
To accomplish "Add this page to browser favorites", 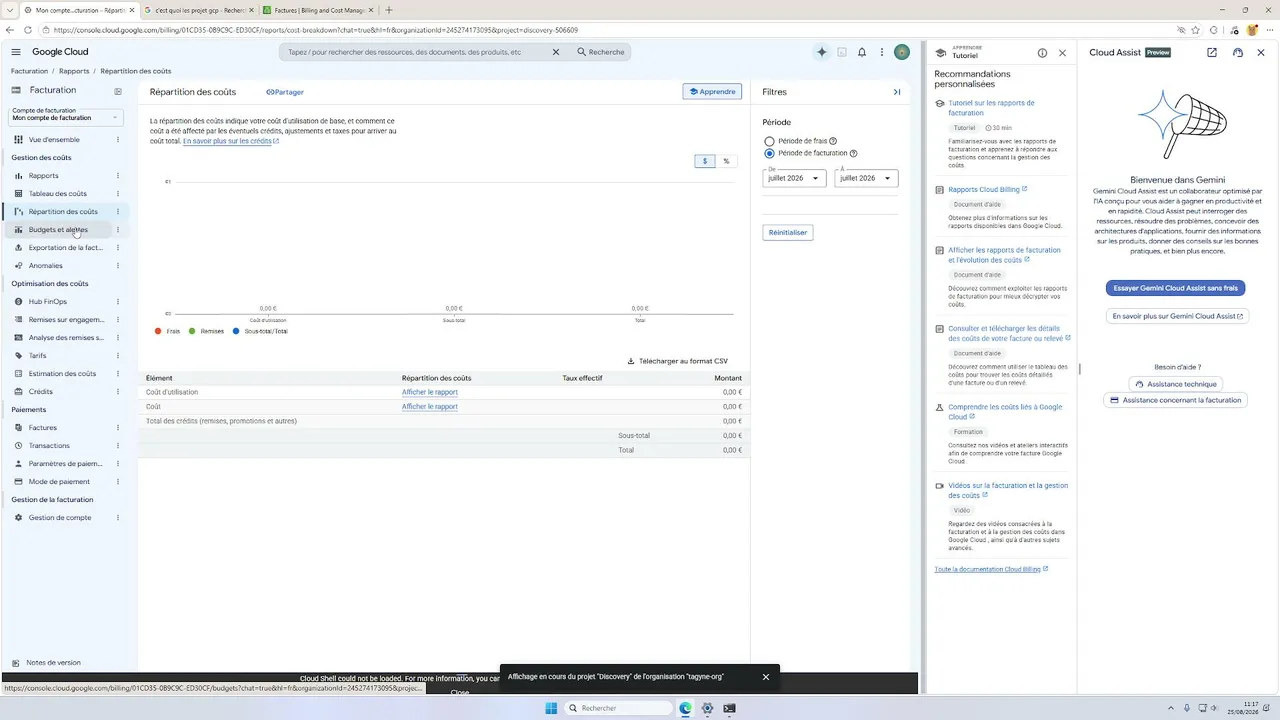I will click(x=1195, y=30).
